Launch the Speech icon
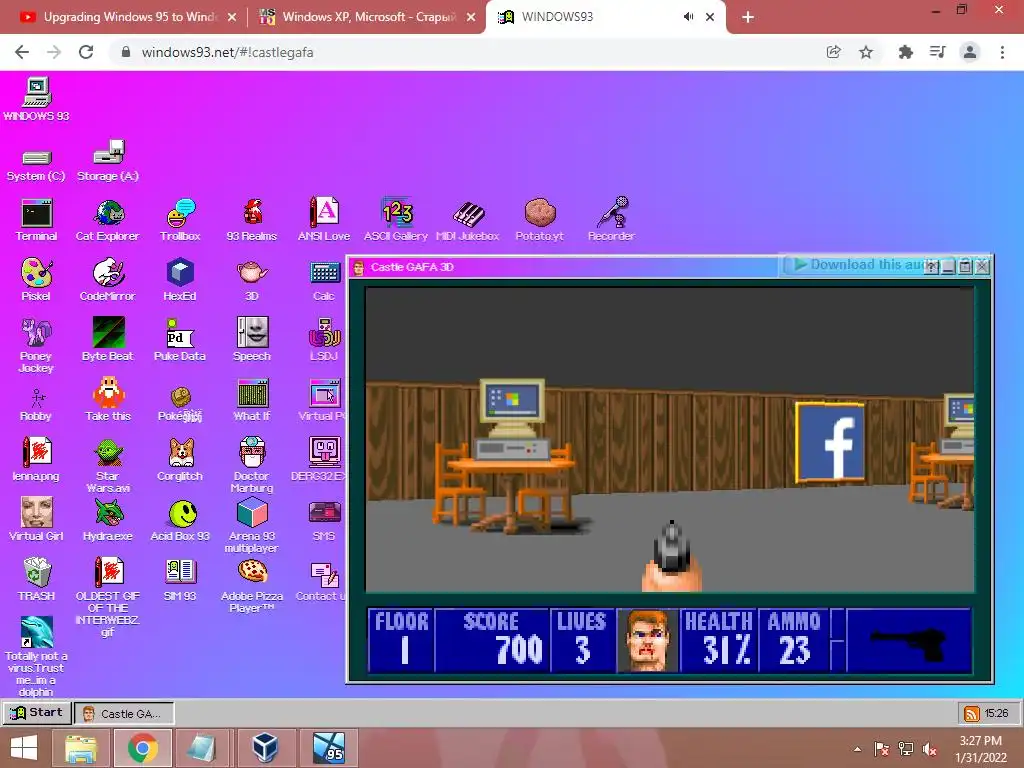Viewport: 1024px width, 768px height. (252, 340)
